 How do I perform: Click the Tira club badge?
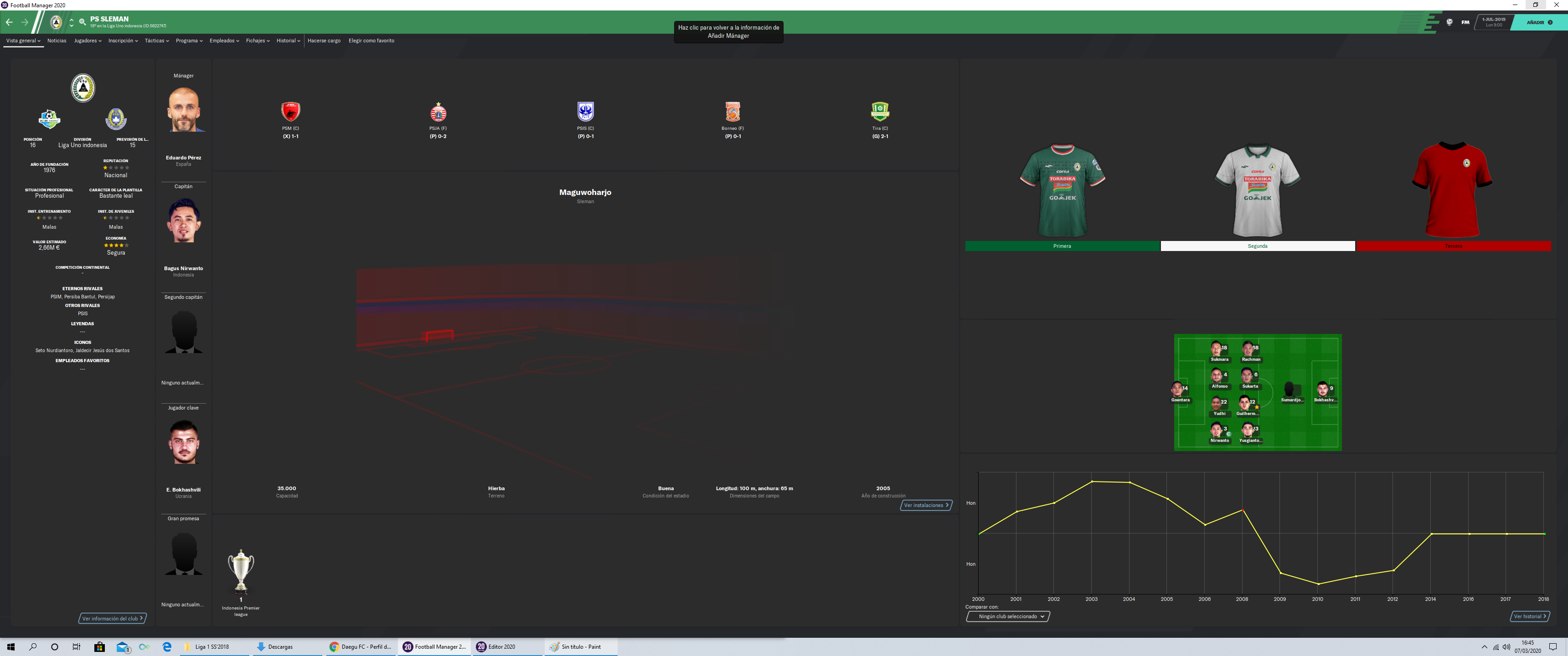click(x=880, y=111)
